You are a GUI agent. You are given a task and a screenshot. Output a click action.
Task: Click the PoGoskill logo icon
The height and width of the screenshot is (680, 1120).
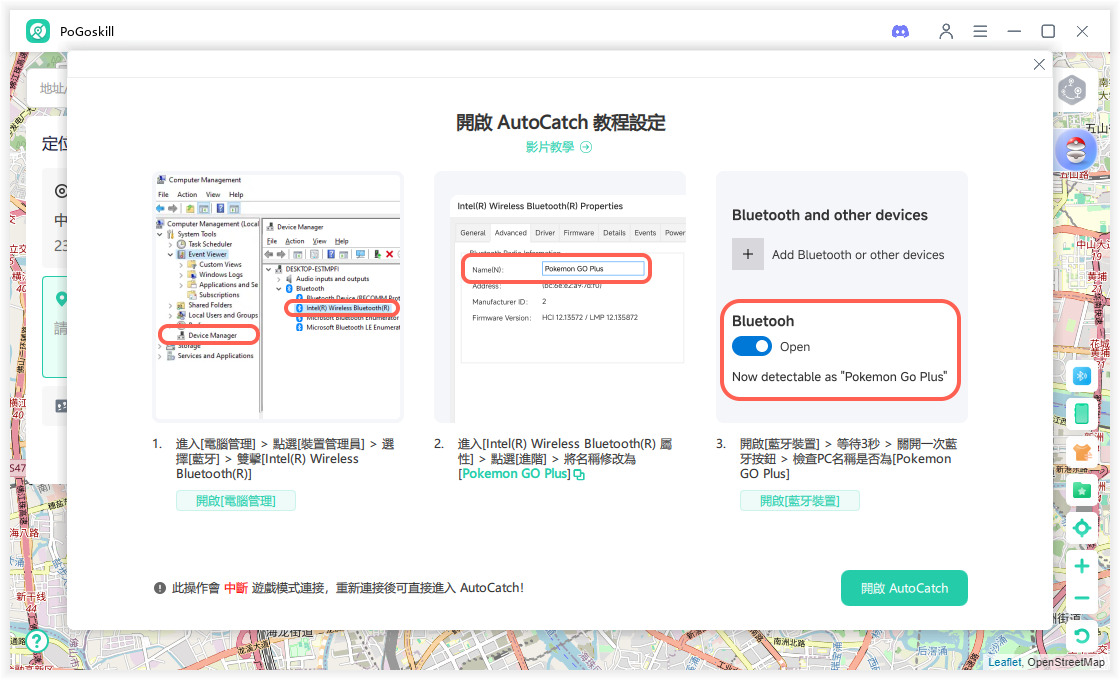[x=38, y=31]
